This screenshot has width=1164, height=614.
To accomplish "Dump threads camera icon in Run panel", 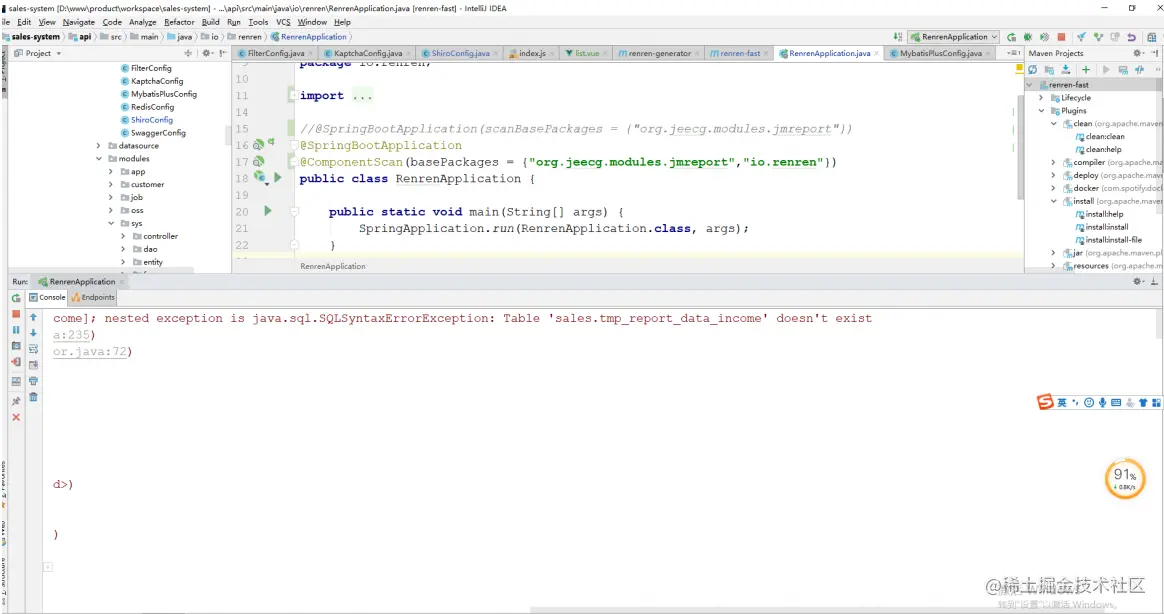I will 16,346.
